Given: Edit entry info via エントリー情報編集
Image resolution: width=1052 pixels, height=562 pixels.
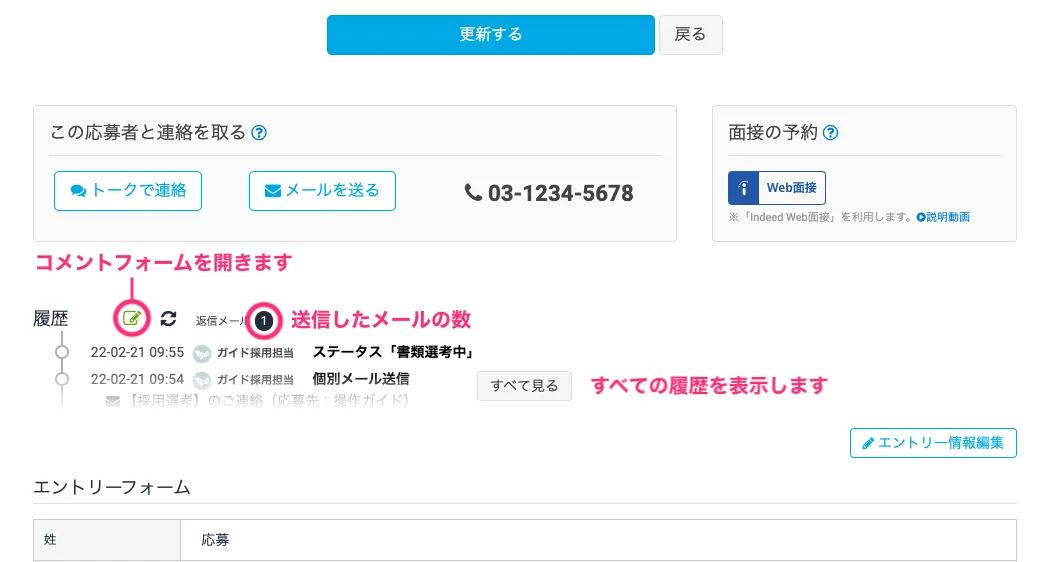Looking at the screenshot, I should click(x=933, y=443).
